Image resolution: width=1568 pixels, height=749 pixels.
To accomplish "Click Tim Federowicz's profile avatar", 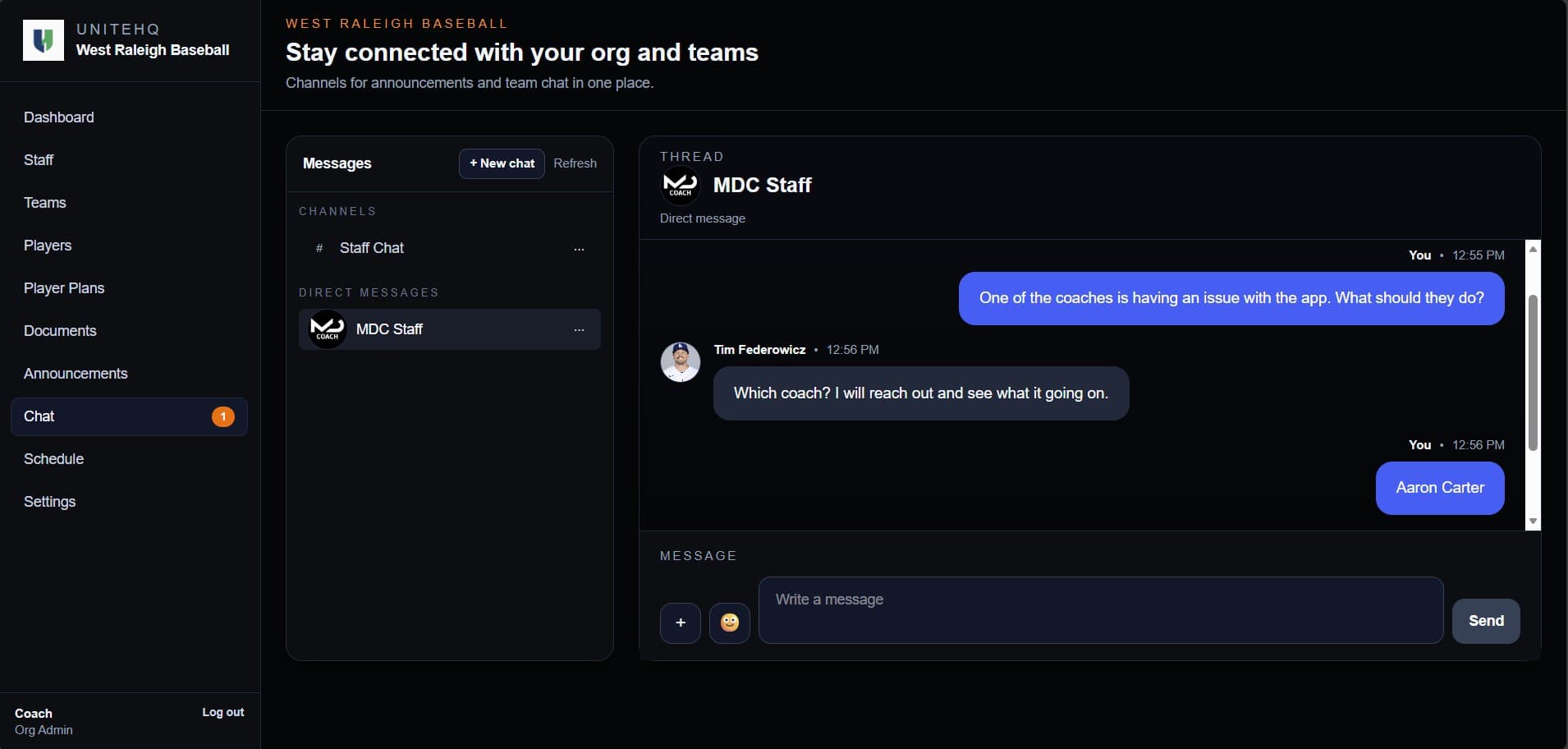I will point(681,361).
